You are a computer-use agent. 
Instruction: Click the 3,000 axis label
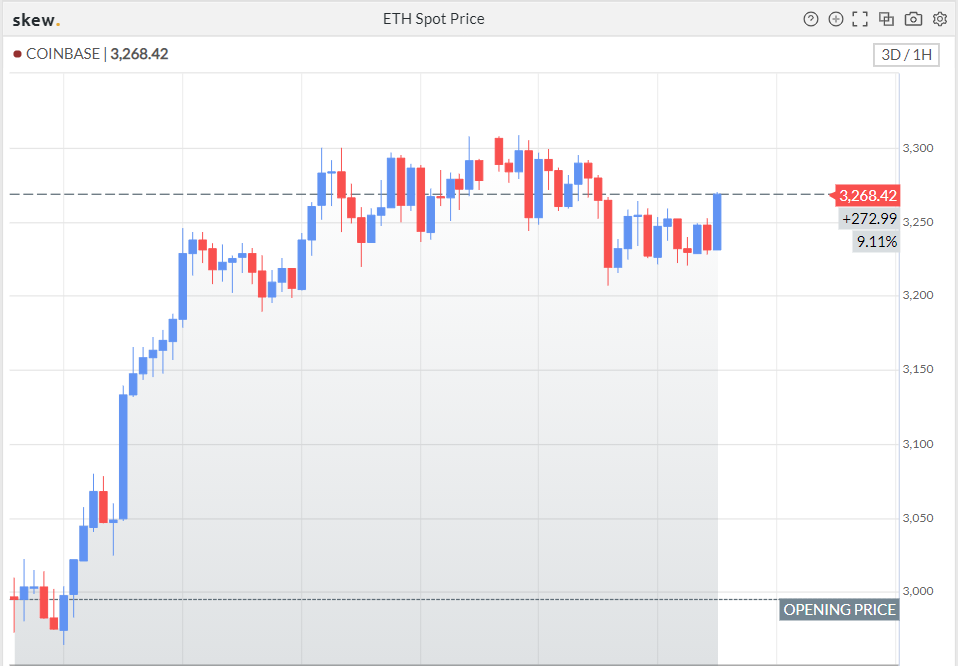918,591
